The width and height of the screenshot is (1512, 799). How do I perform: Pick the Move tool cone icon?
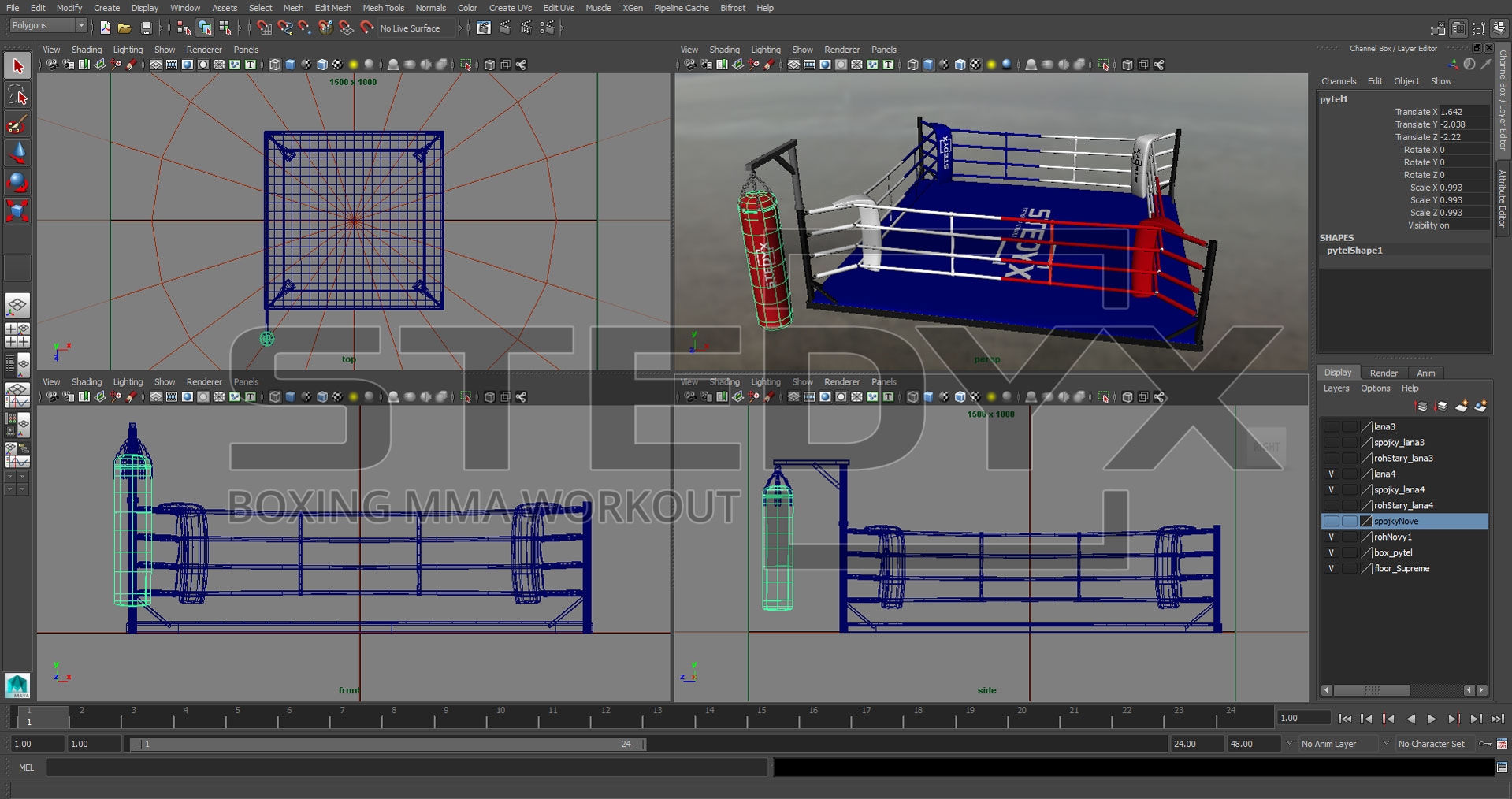click(x=17, y=153)
